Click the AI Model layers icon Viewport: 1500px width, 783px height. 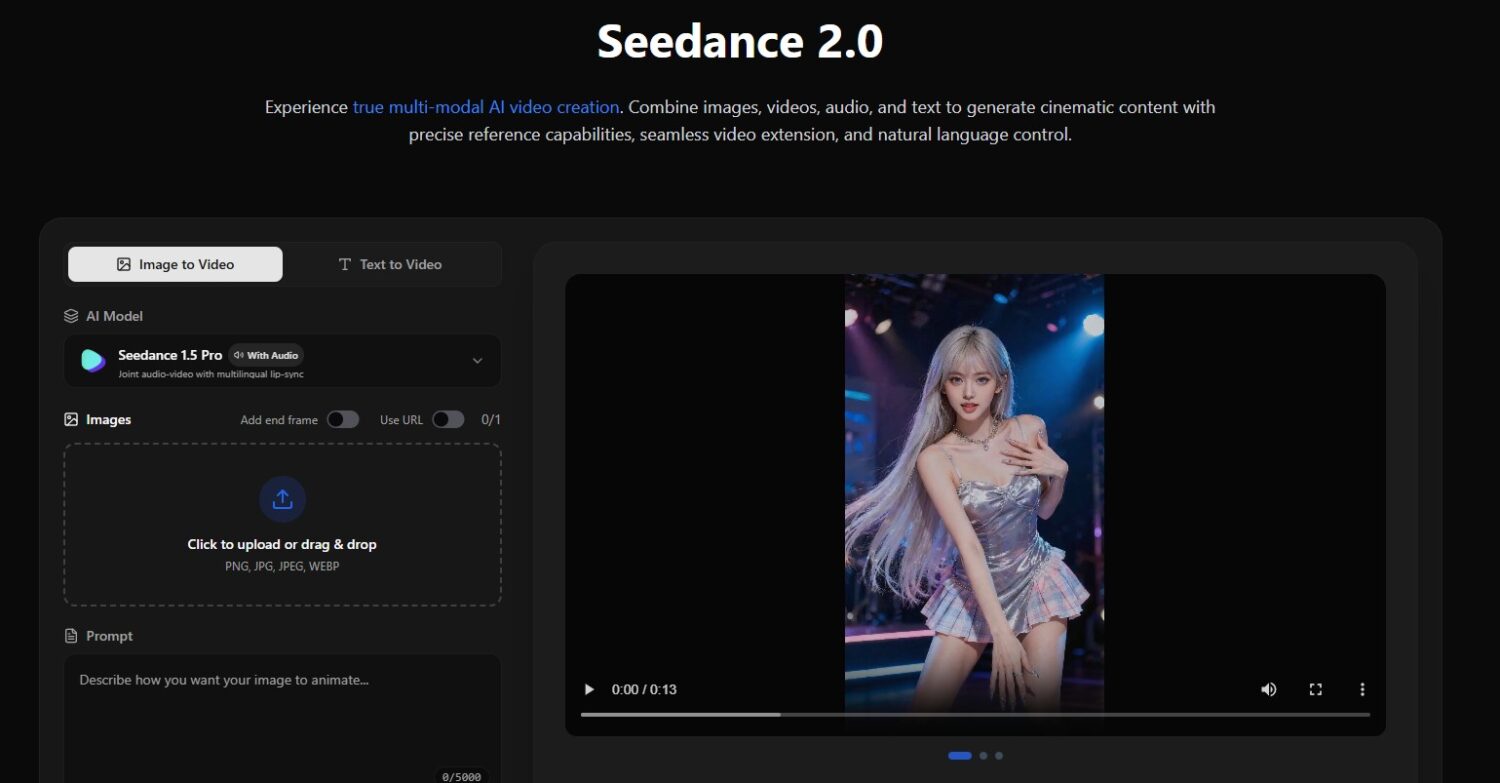pos(70,316)
